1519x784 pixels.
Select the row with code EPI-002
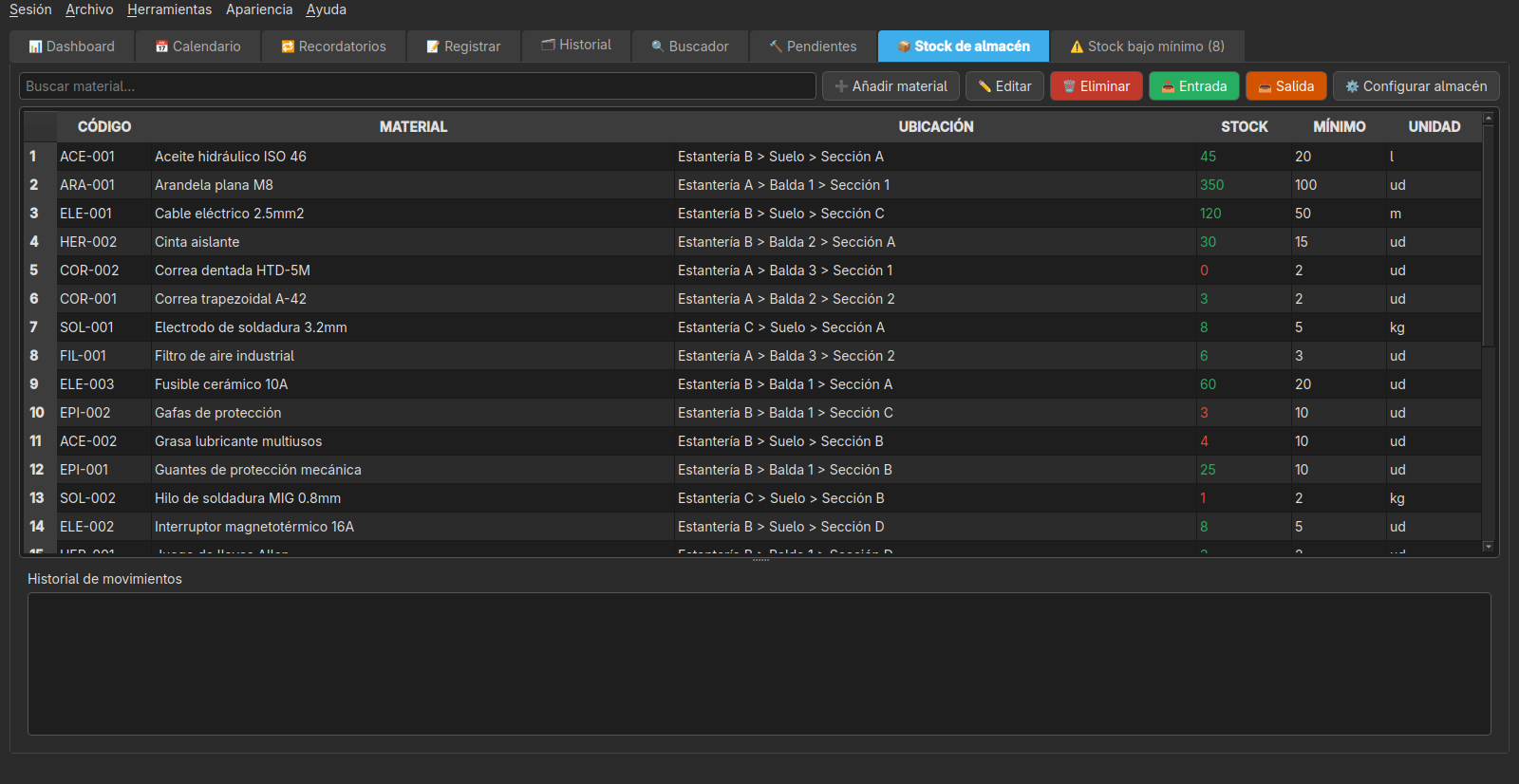click(752, 413)
